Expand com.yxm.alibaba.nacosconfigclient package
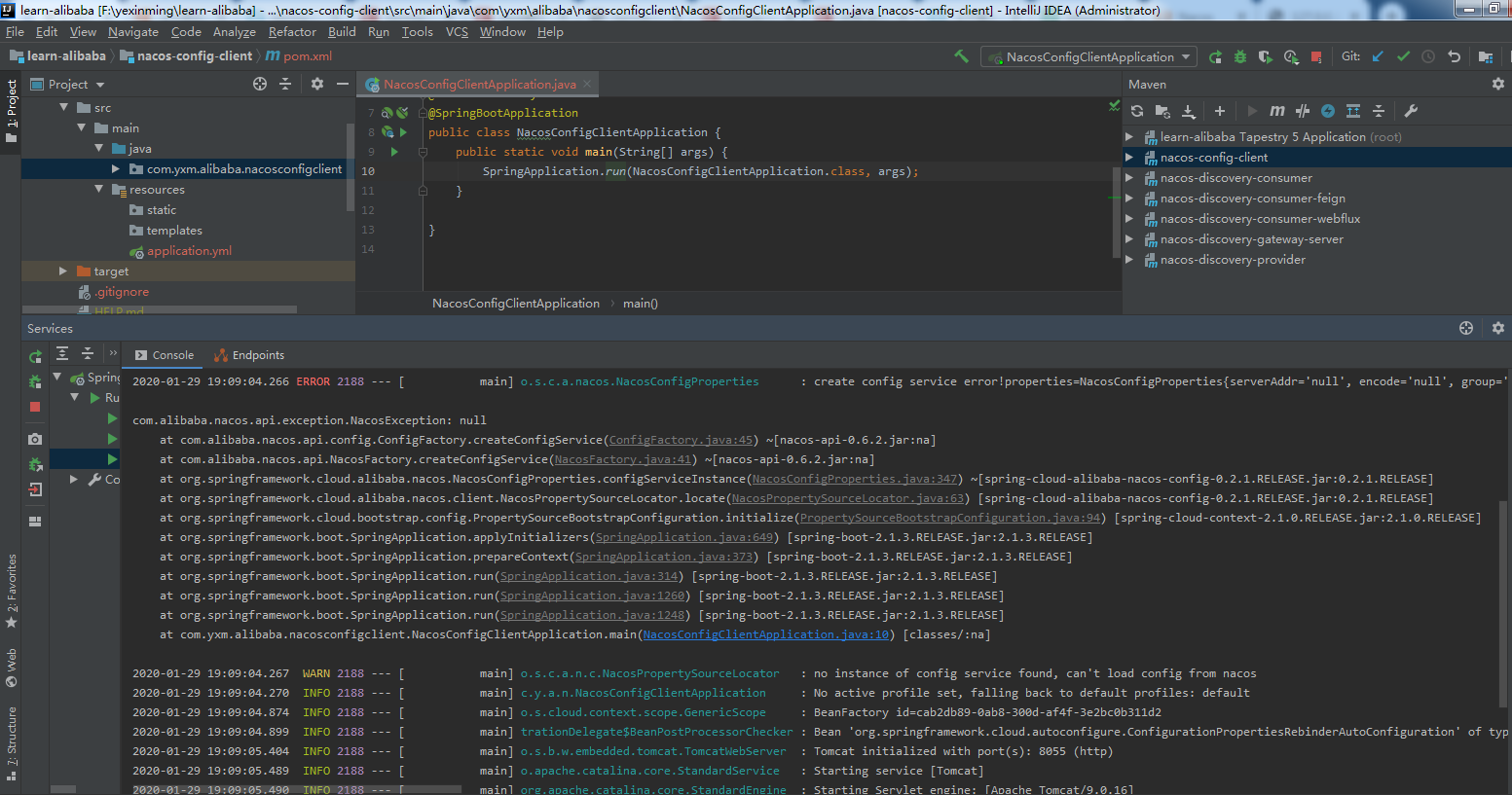The height and width of the screenshot is (795, 1512). coord(117,169)
